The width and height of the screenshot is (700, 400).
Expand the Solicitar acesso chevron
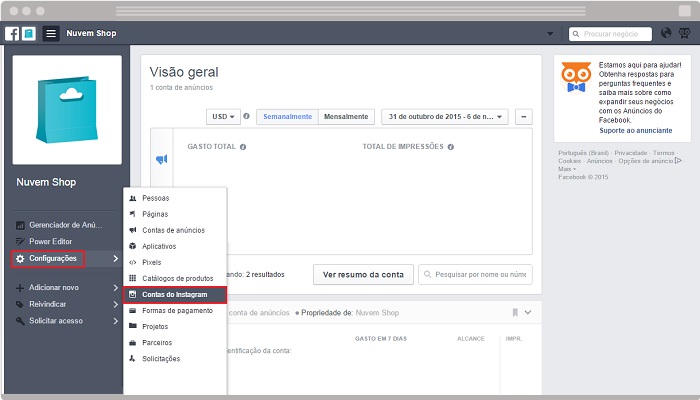(116, 321)
